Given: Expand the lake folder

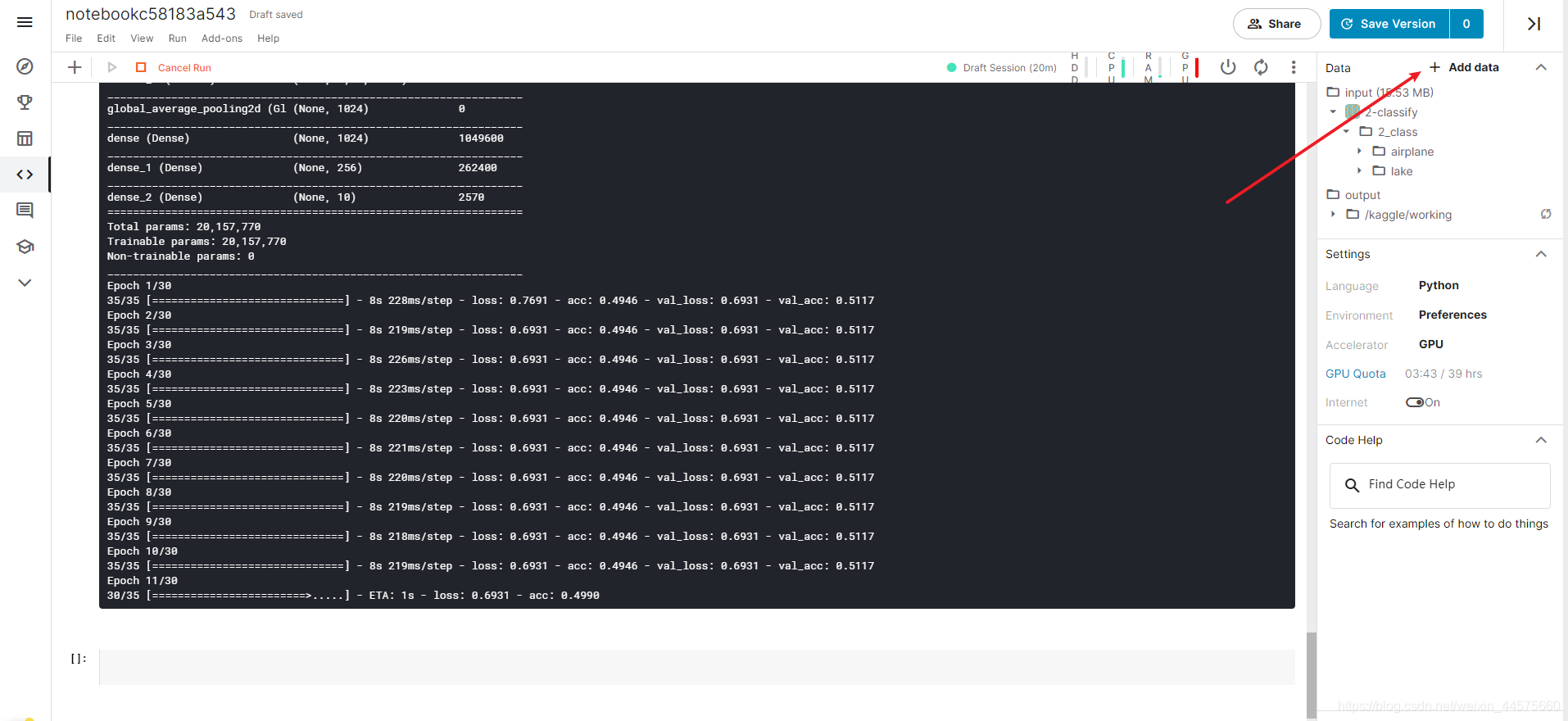Looking at the screenshot, I should coord(1359,171).
